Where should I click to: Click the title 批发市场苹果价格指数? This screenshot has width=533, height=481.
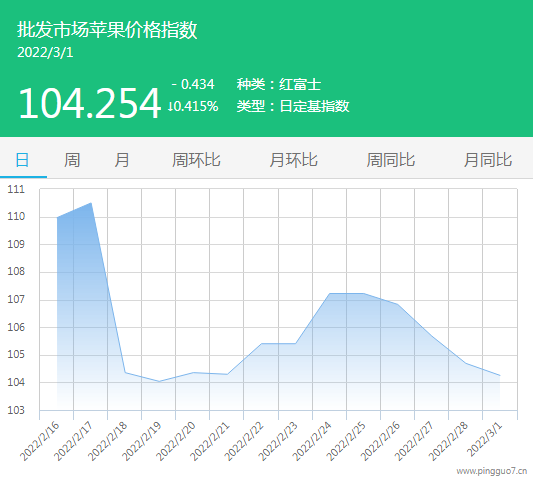107,30
